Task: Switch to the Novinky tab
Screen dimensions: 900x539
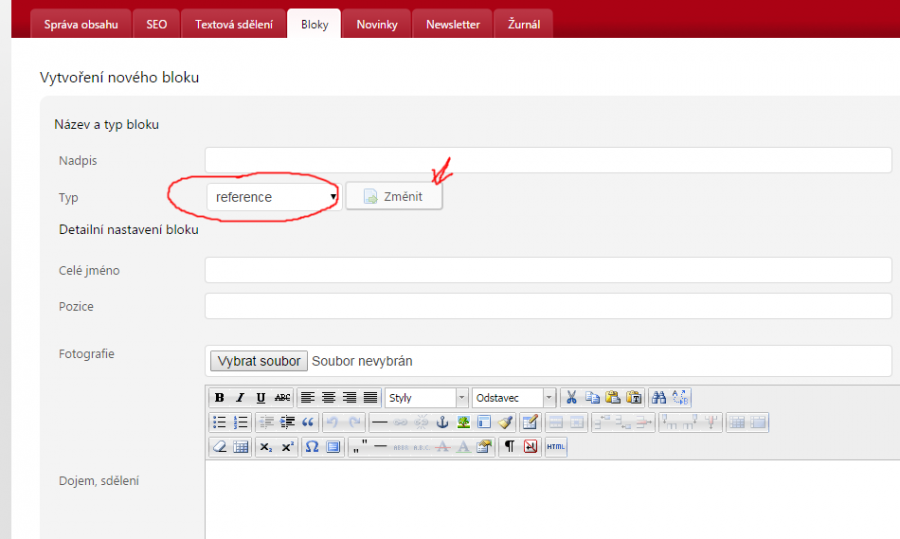Action: 376,24
